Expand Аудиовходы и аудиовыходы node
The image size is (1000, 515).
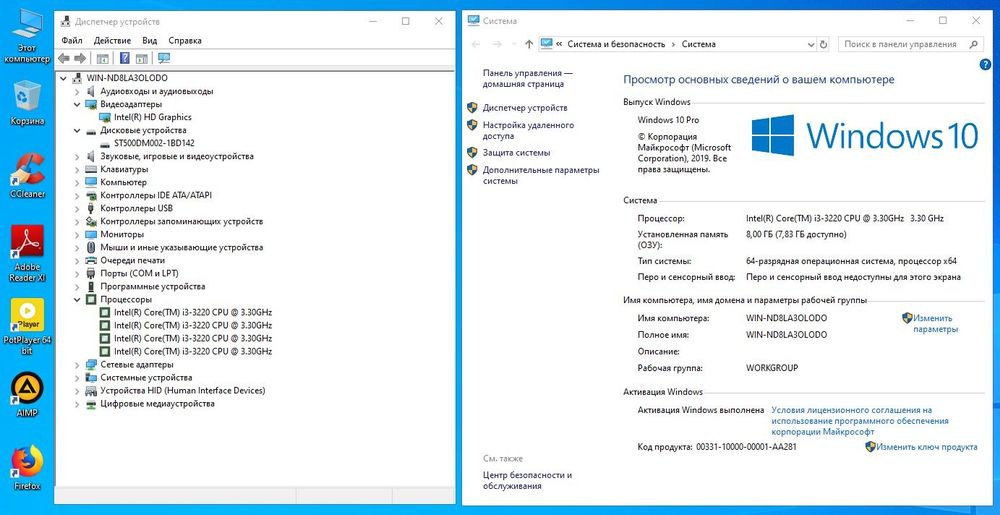pos(77,91)
